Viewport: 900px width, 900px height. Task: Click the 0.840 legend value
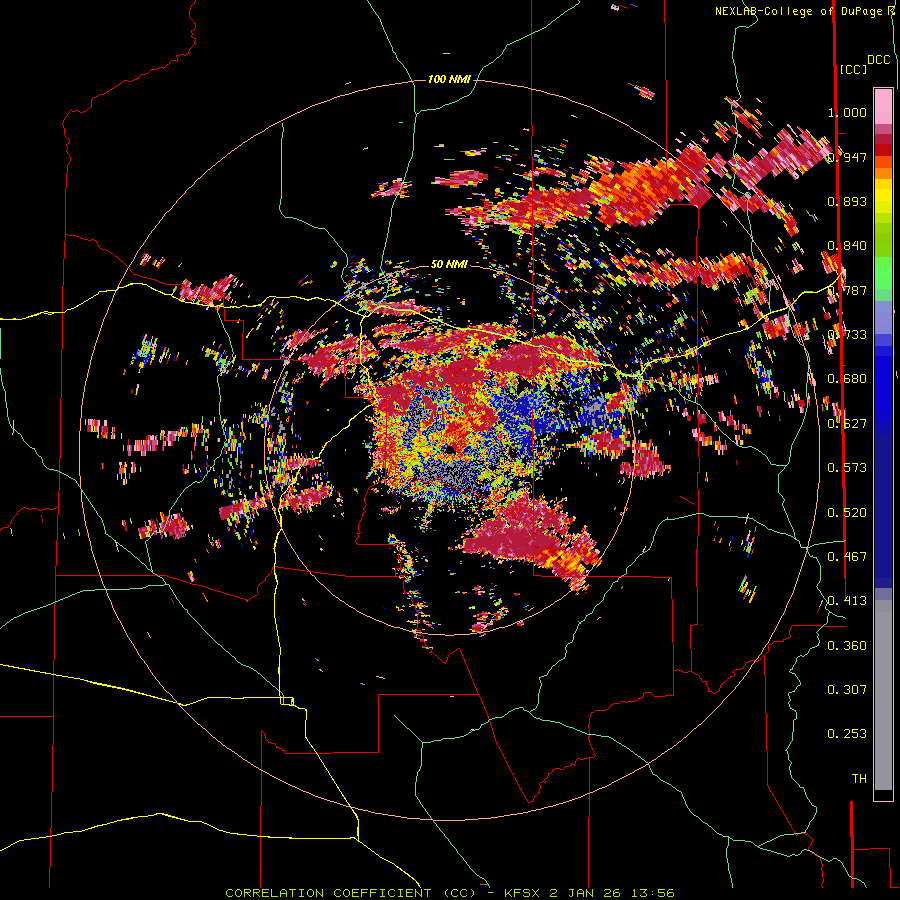(x=847, y=246)
